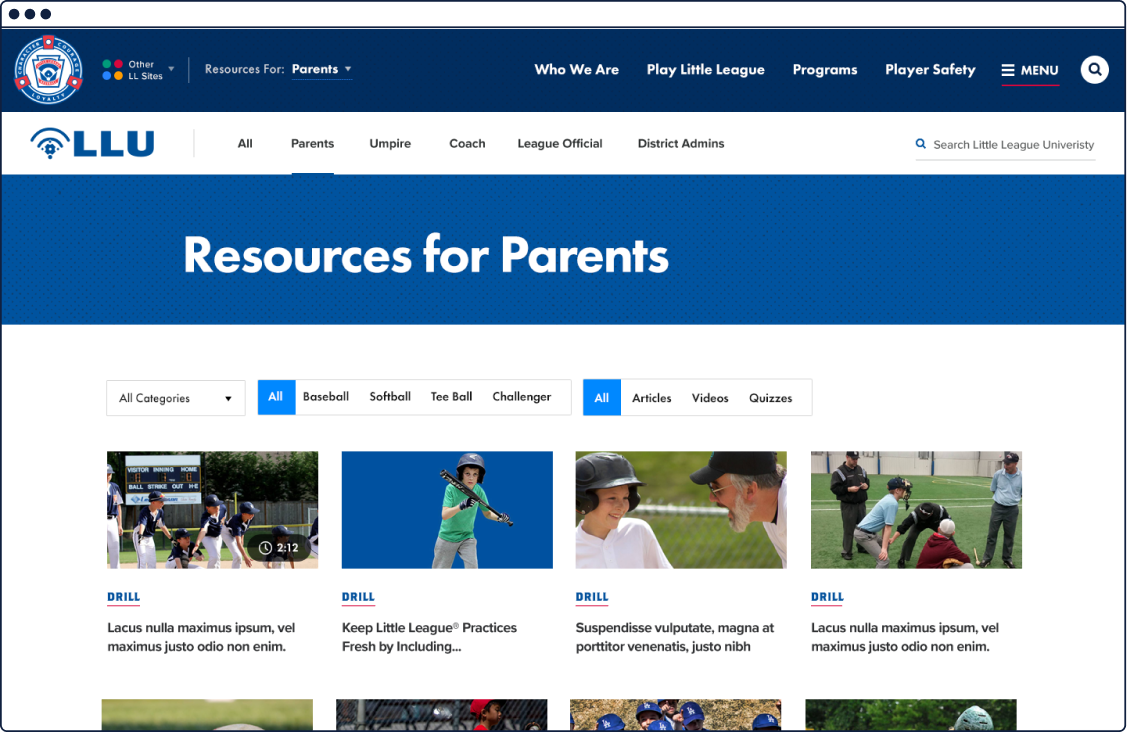
Task: Select the All content type filter
Action: 602,398
